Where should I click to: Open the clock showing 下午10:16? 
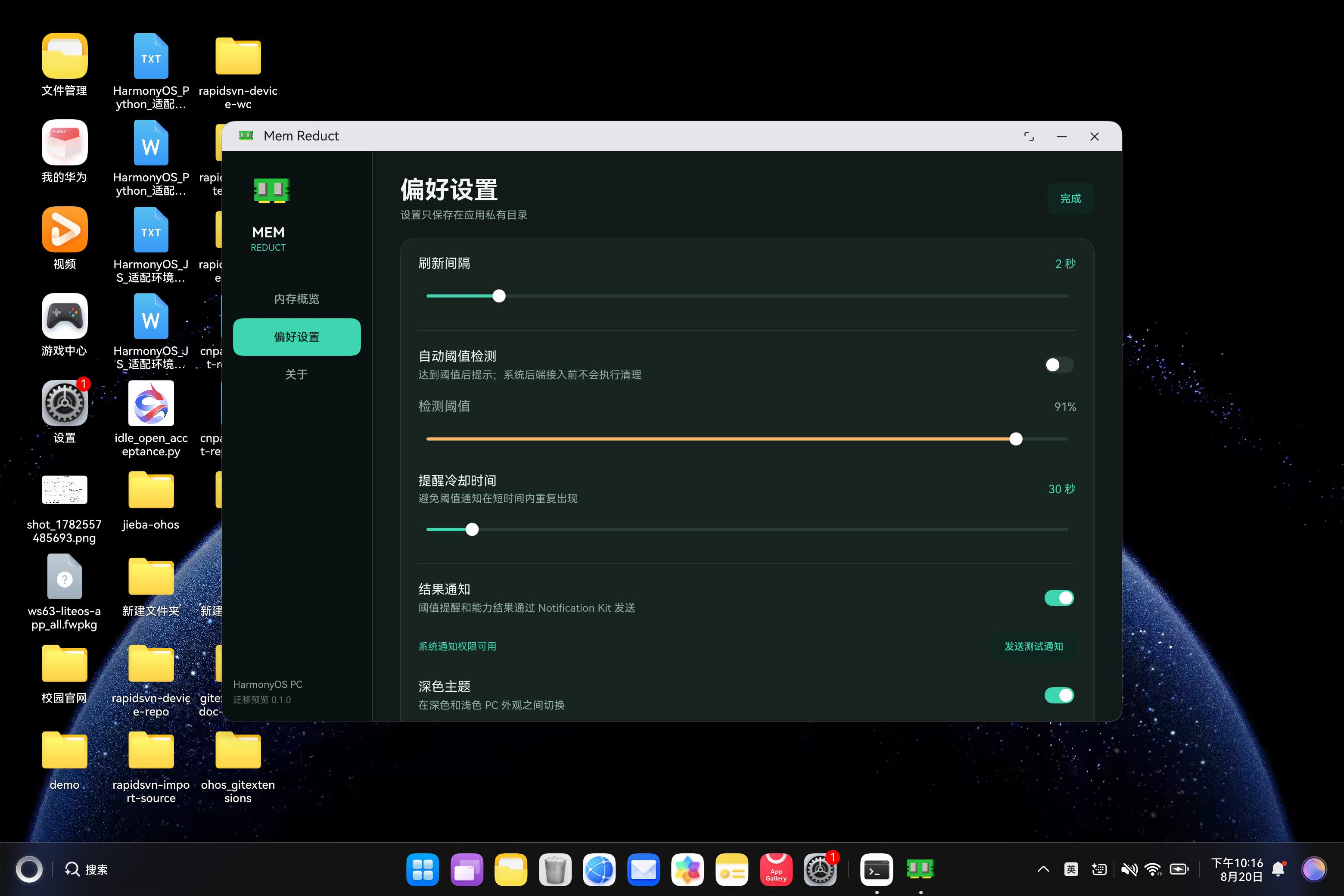(1237, 863)
